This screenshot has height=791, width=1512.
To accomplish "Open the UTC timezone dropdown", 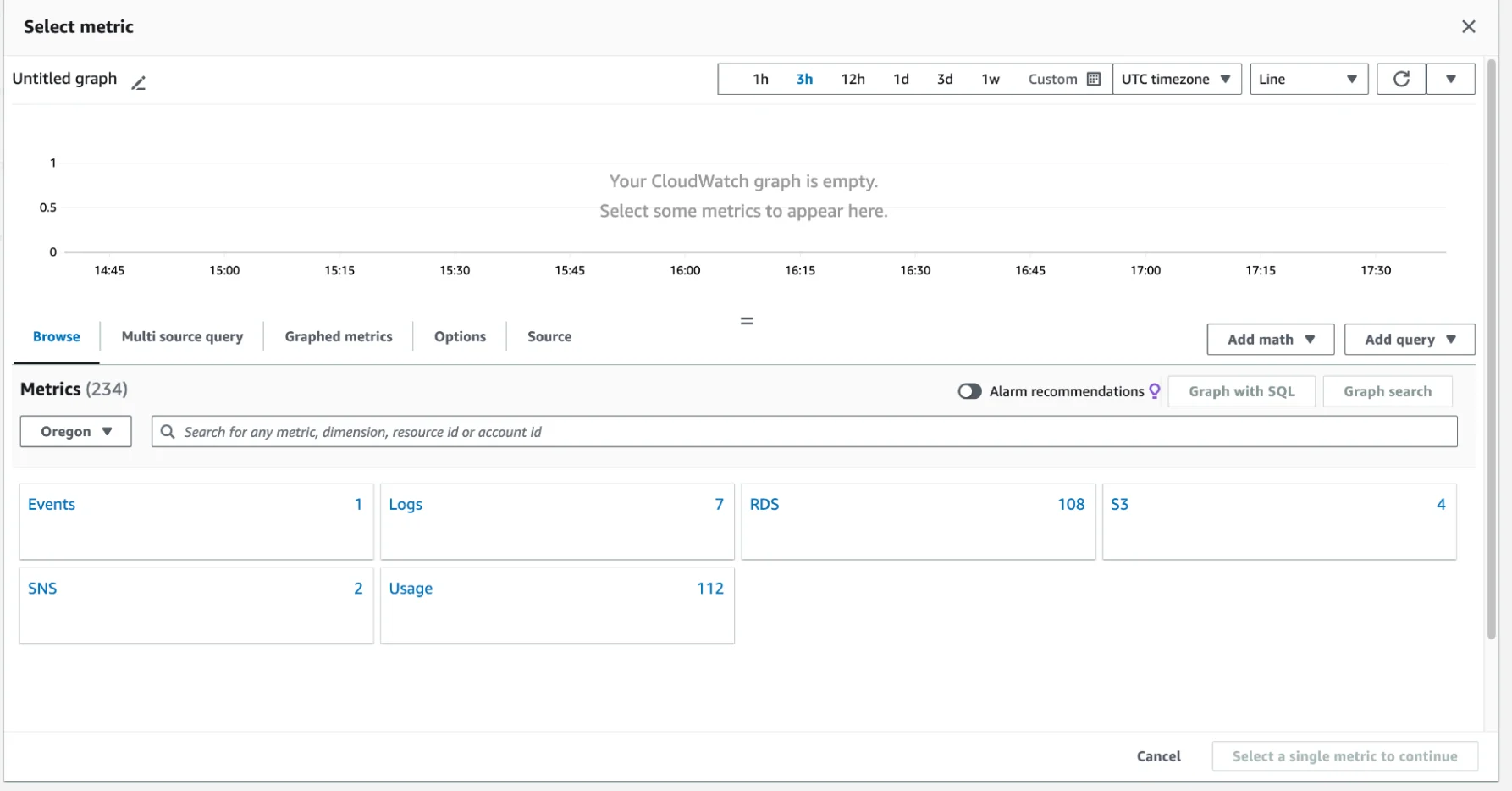I will tap(1177, 79).
